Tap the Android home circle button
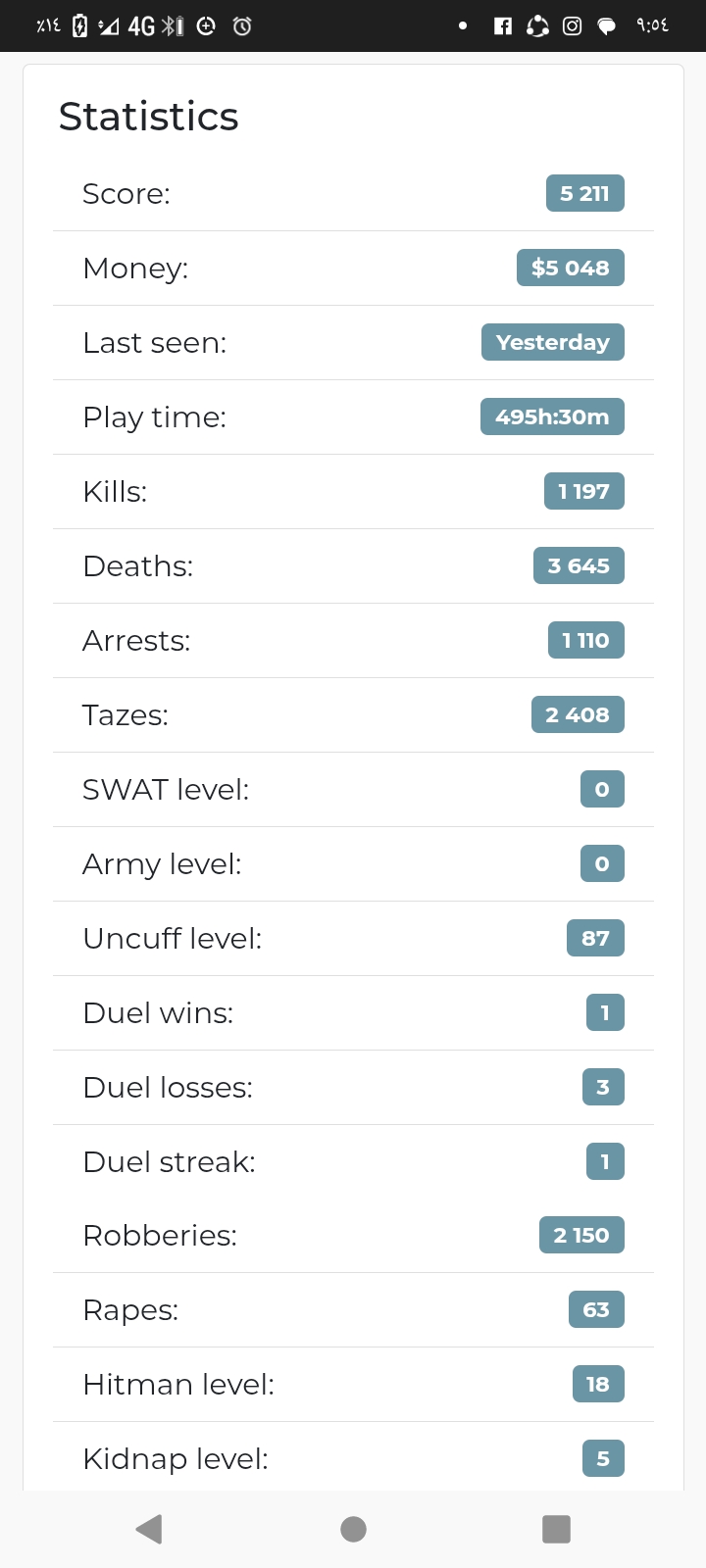 (353, 1529)
